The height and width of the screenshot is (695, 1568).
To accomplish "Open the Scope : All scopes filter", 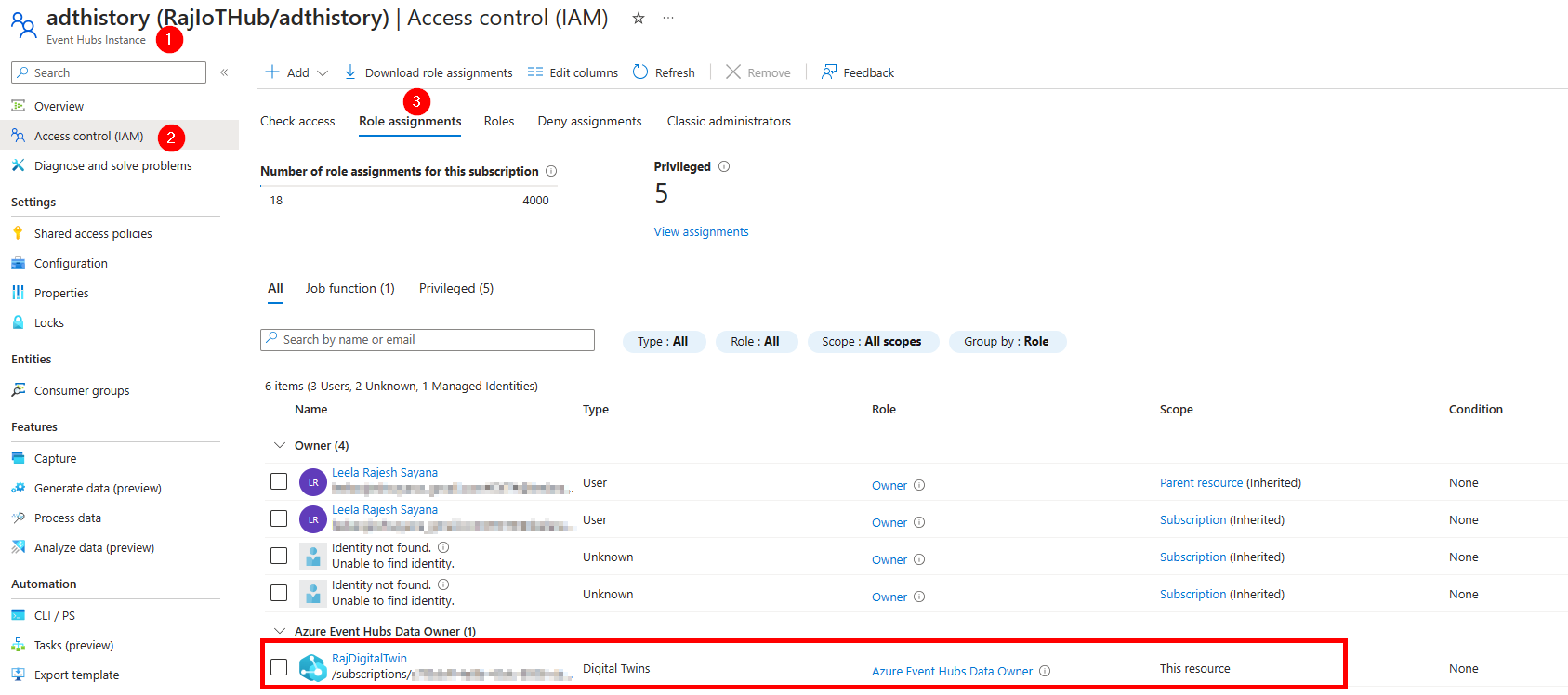I will point(872,342).
